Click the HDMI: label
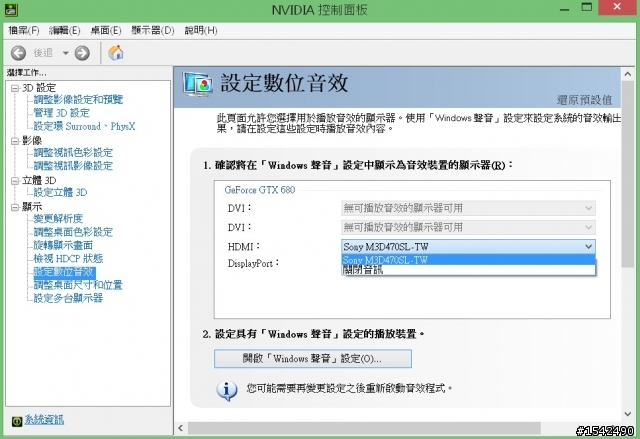640x439 pixels. point(244,246)
